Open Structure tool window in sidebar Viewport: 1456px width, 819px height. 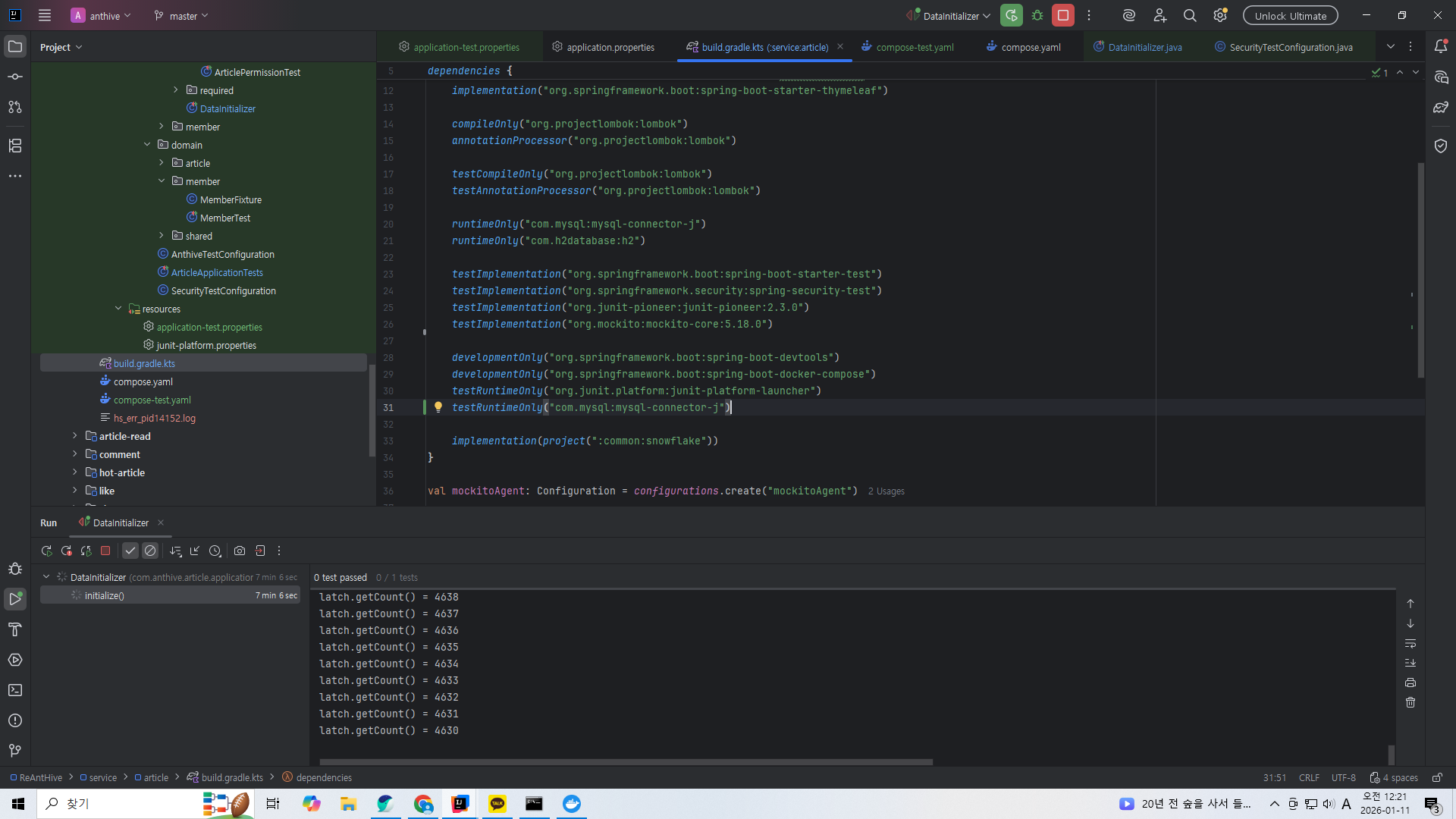15,146
